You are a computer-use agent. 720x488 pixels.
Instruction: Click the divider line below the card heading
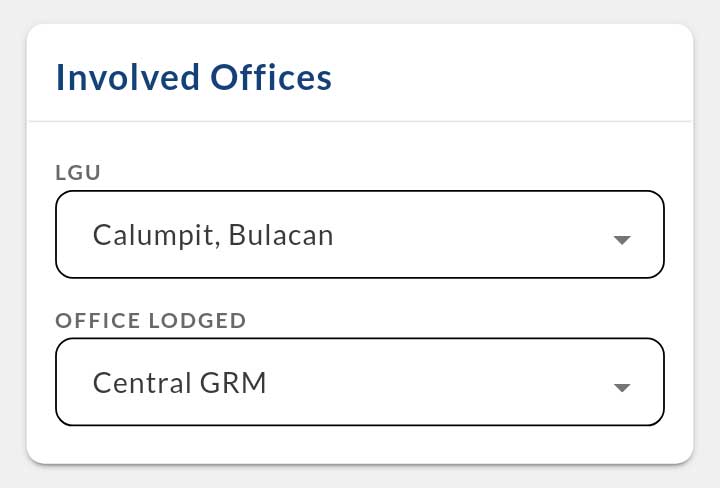[360, 122]
